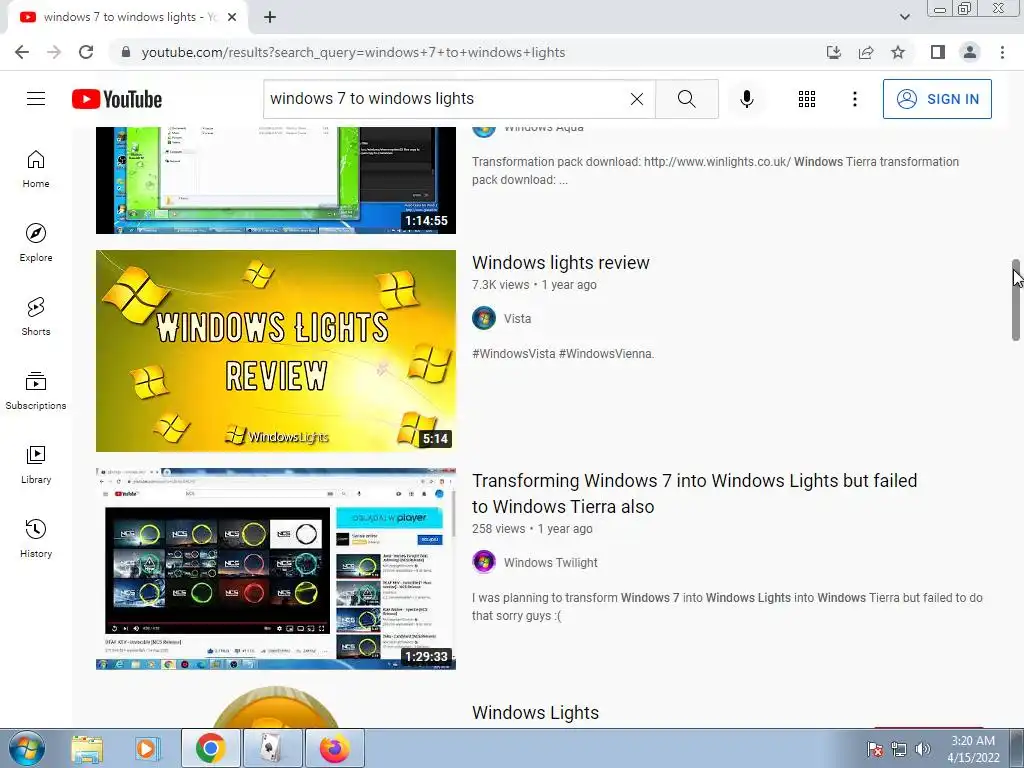Open YouTube settings three-dot menu

click(854, 99)
